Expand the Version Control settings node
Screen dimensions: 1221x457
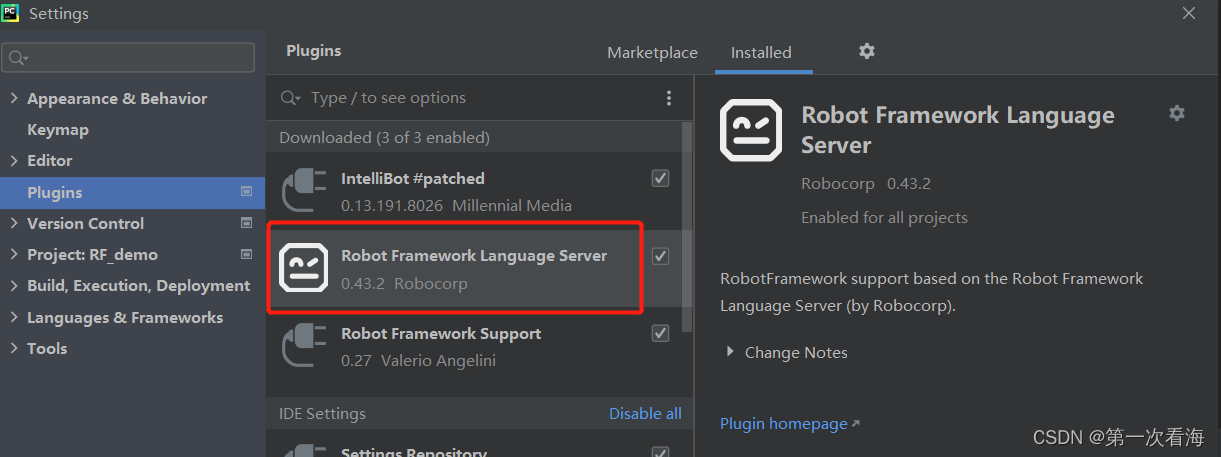click(14, 223)
